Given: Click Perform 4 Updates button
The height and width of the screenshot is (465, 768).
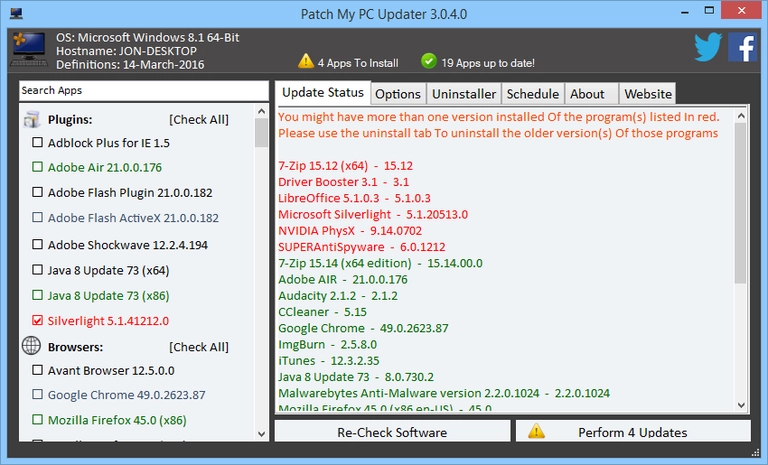Looking at the screenshot, I should (x=633, y=432).
